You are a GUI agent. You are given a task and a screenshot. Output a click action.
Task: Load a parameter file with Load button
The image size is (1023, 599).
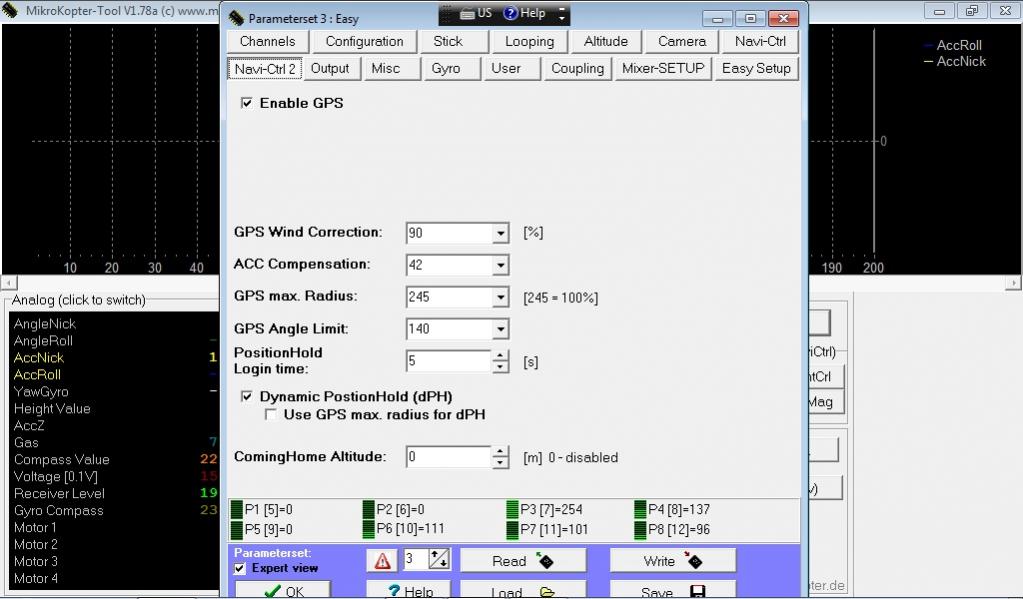(x=522, y=591)
